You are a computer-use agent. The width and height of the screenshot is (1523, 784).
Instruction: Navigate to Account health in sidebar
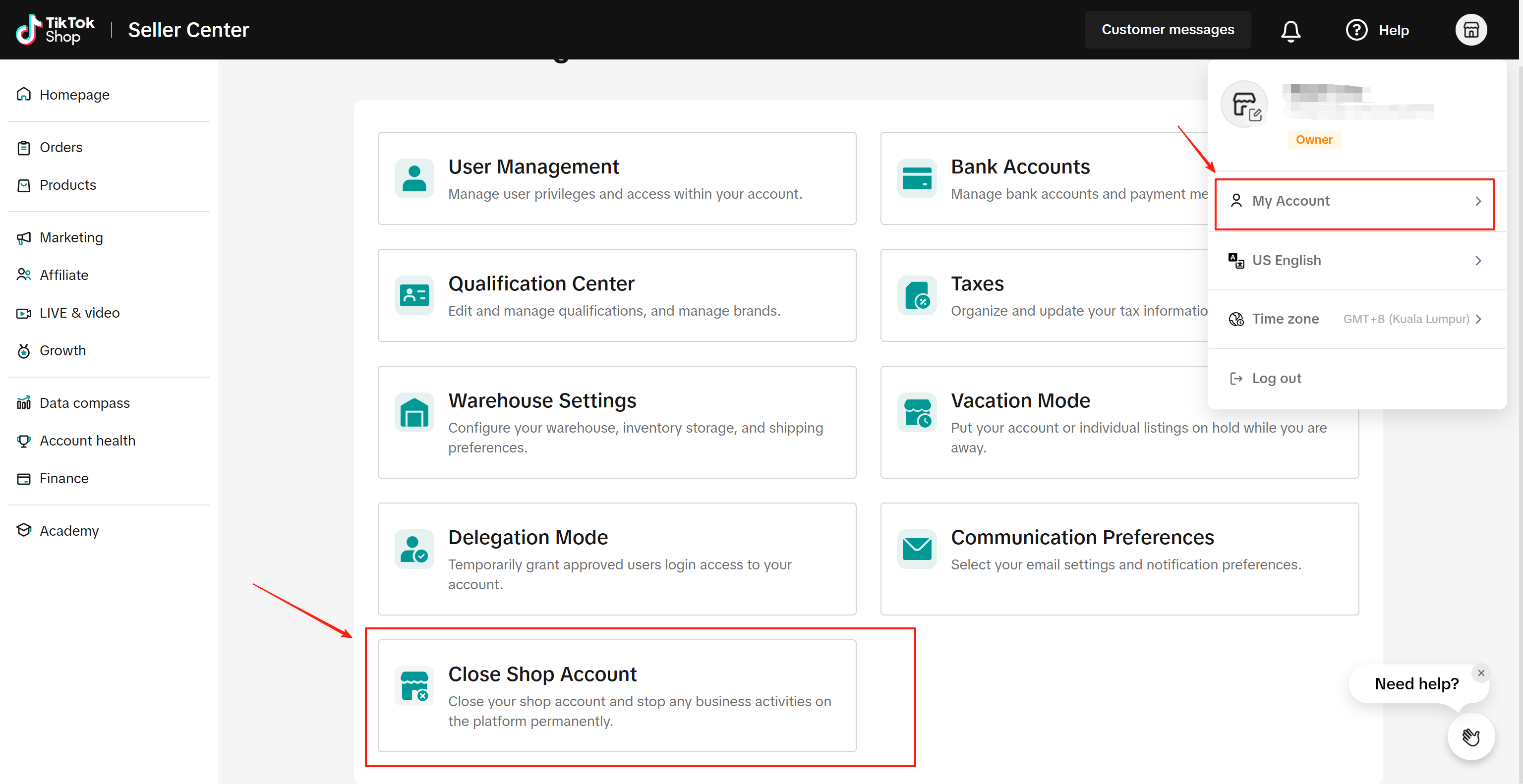click(x=87, y=441)
